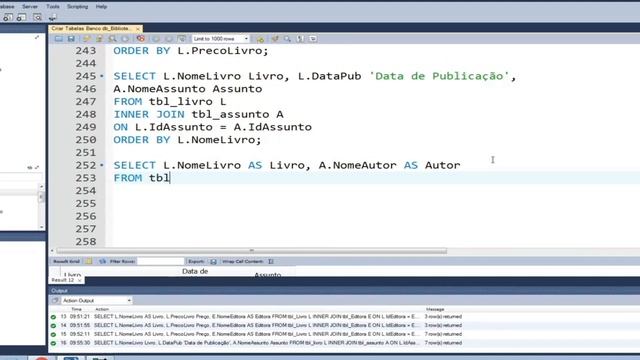Image resolution: width=640 pixels, height=360 pixels.
Task: Open the Help menu
Action: (x=101, y=7)
